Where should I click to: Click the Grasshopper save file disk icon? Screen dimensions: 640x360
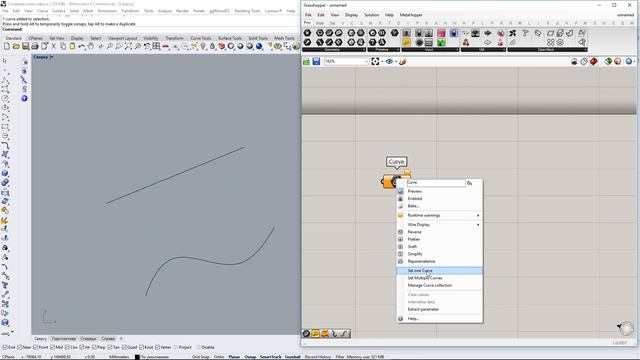pos(316,61)
